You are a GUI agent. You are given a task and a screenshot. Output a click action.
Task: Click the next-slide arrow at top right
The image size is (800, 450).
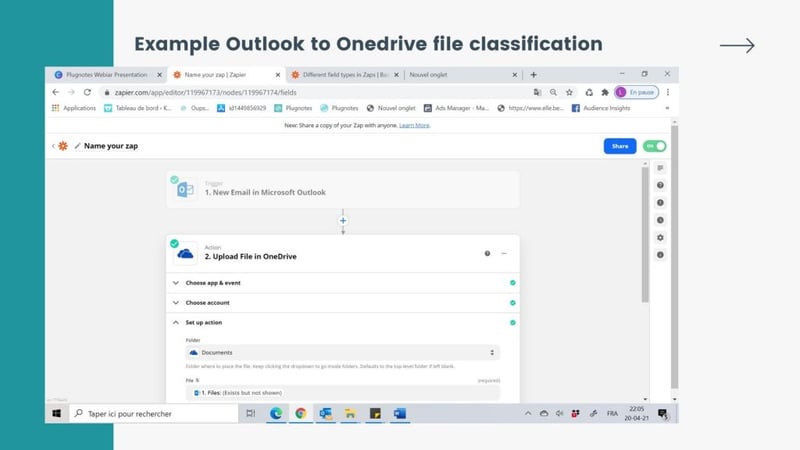(x=737, y=45)
